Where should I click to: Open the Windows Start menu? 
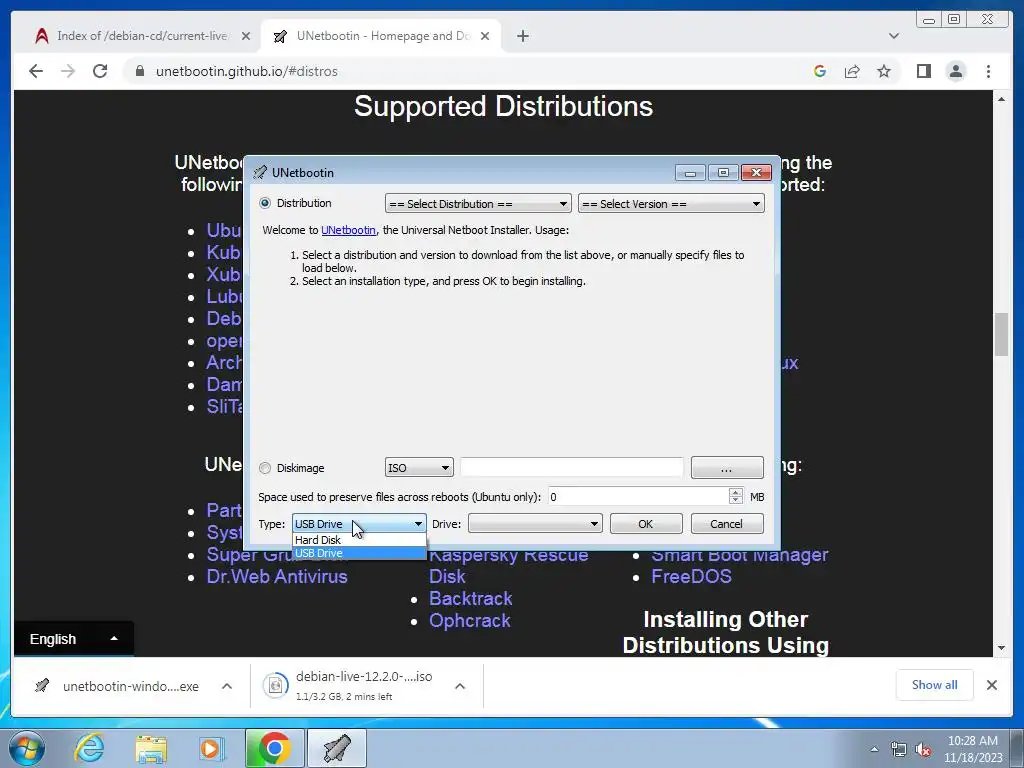(x=27, y=748)
